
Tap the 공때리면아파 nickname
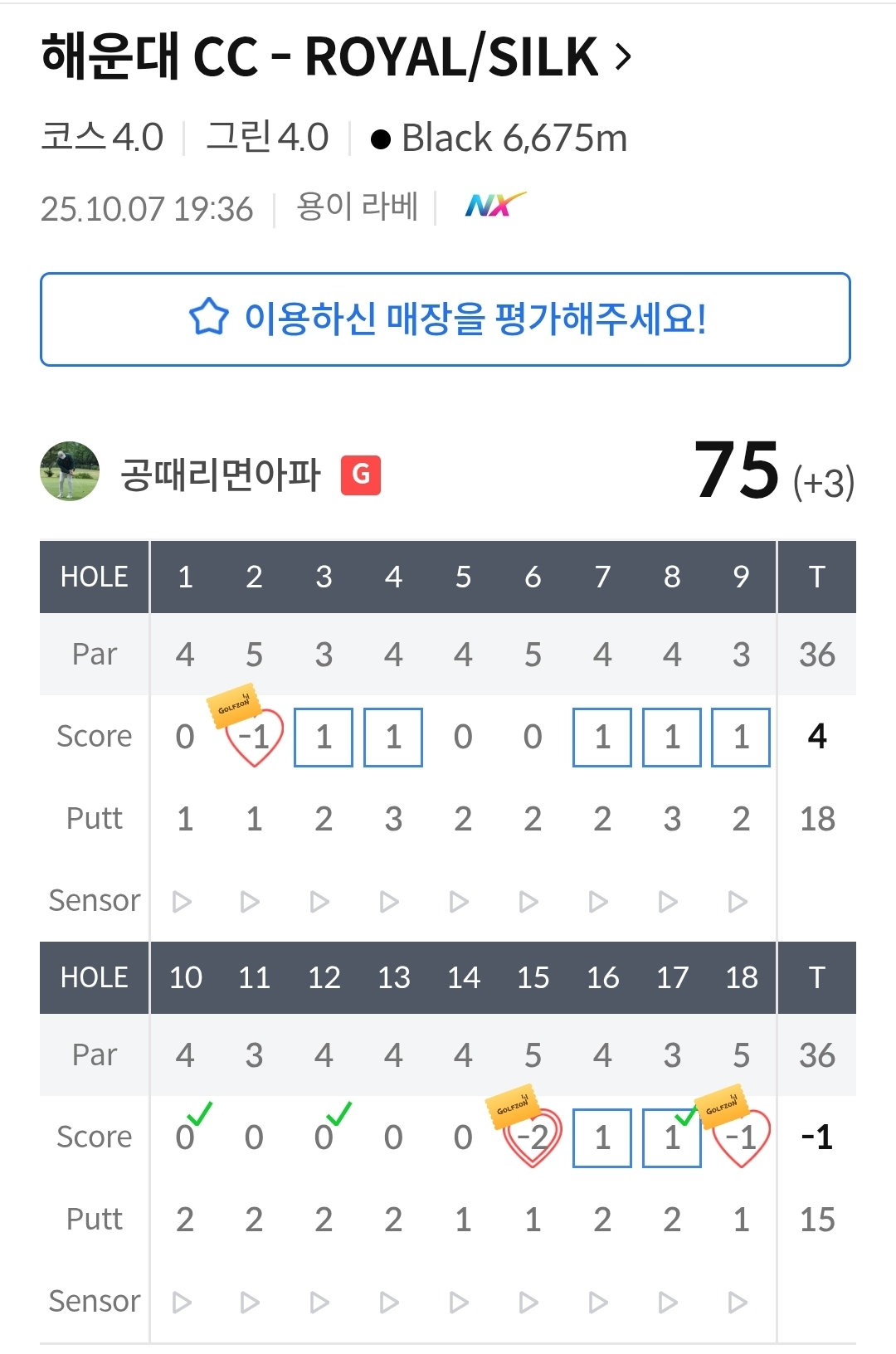coord(221,475)
